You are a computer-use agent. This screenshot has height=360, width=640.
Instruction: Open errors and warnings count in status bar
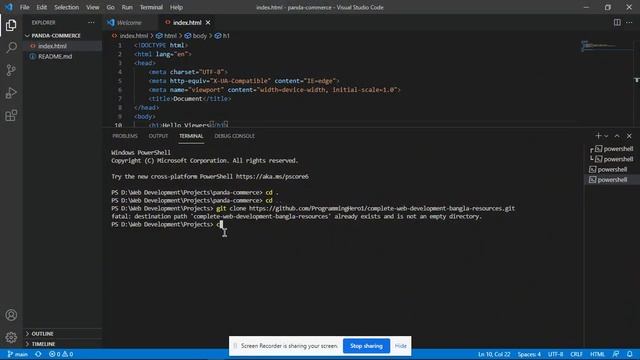pyautogui.click(x=61, y=354)
